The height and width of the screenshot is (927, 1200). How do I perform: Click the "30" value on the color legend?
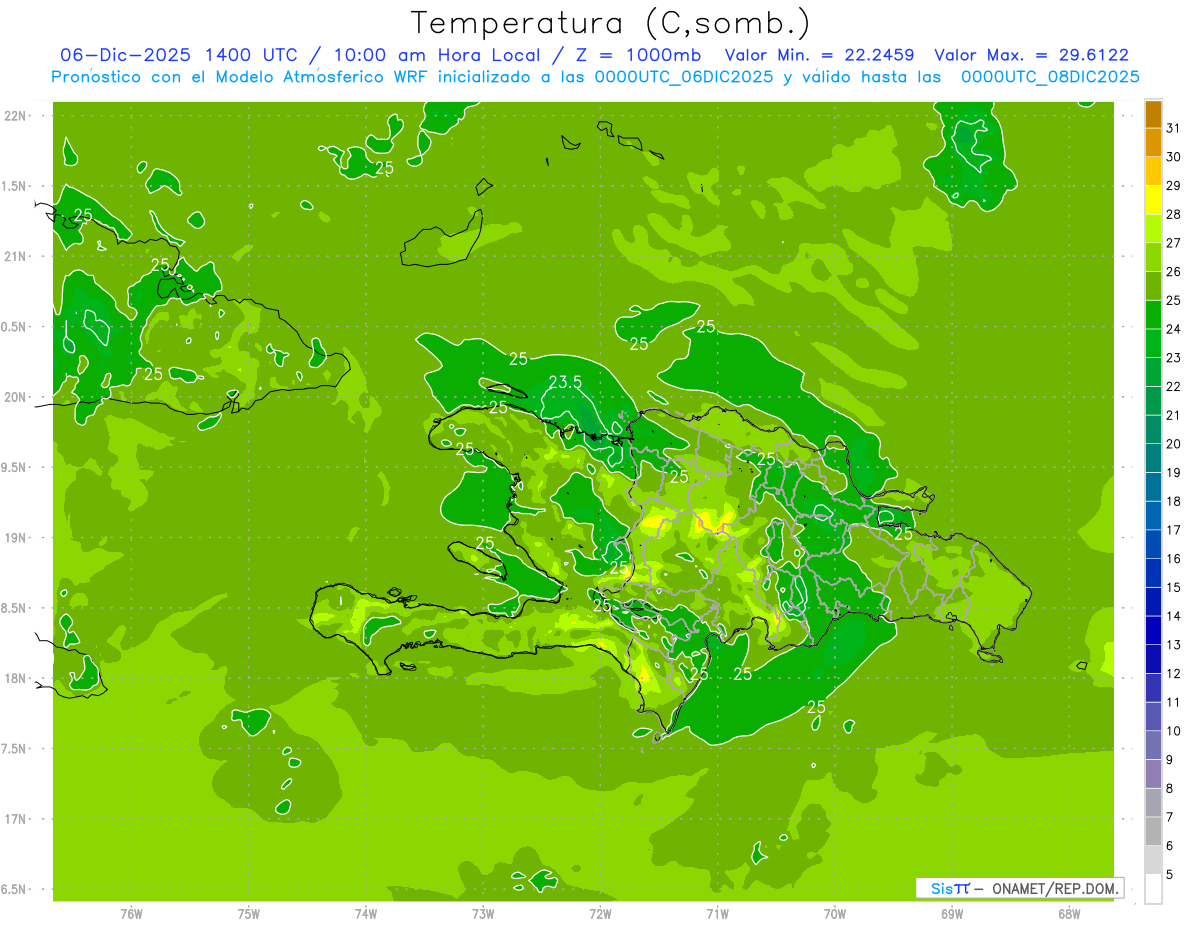(1174, 157)
